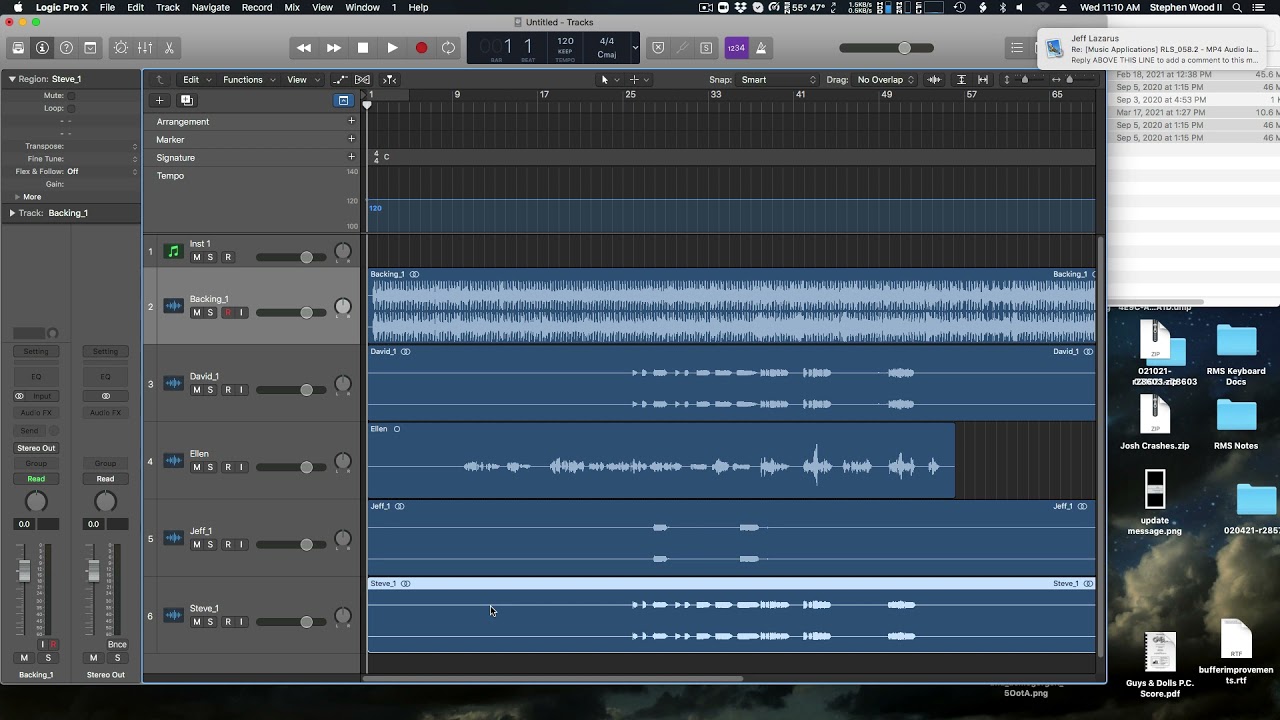
Task: Toggle the Solo S button in control bar
Action: coord(706,48)
